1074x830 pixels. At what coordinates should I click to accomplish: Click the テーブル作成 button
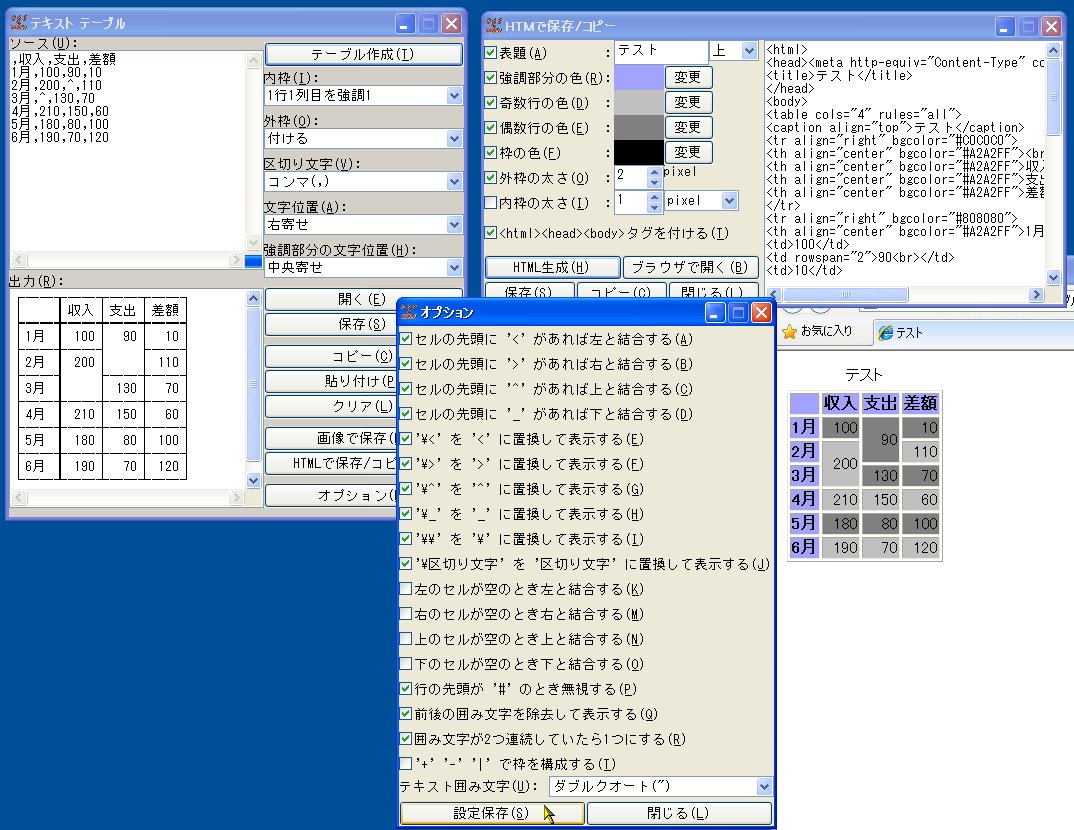tap(362, 53)
